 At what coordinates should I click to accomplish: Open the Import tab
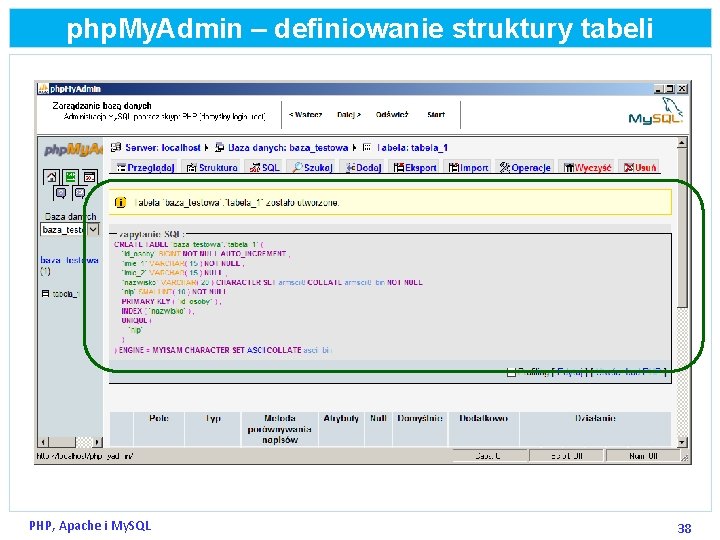click(x=468, y=168)
